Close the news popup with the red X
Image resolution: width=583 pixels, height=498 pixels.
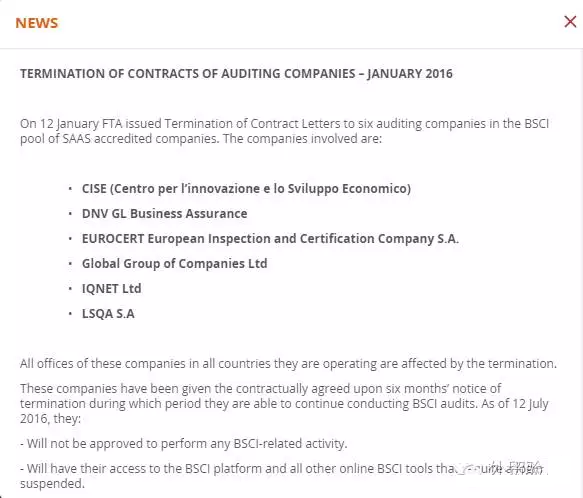pyautogui.click(x=570, y=22)
